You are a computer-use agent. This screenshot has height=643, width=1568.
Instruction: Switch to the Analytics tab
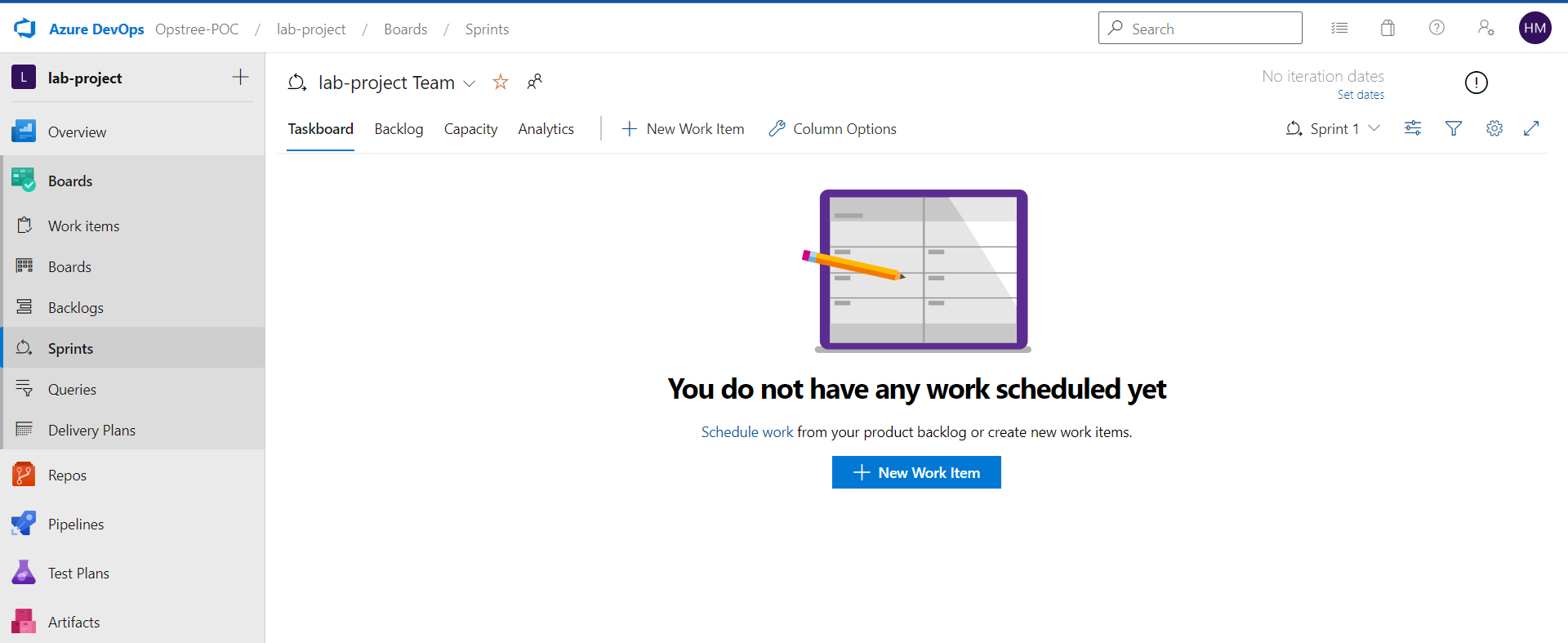tap(546, 129)
